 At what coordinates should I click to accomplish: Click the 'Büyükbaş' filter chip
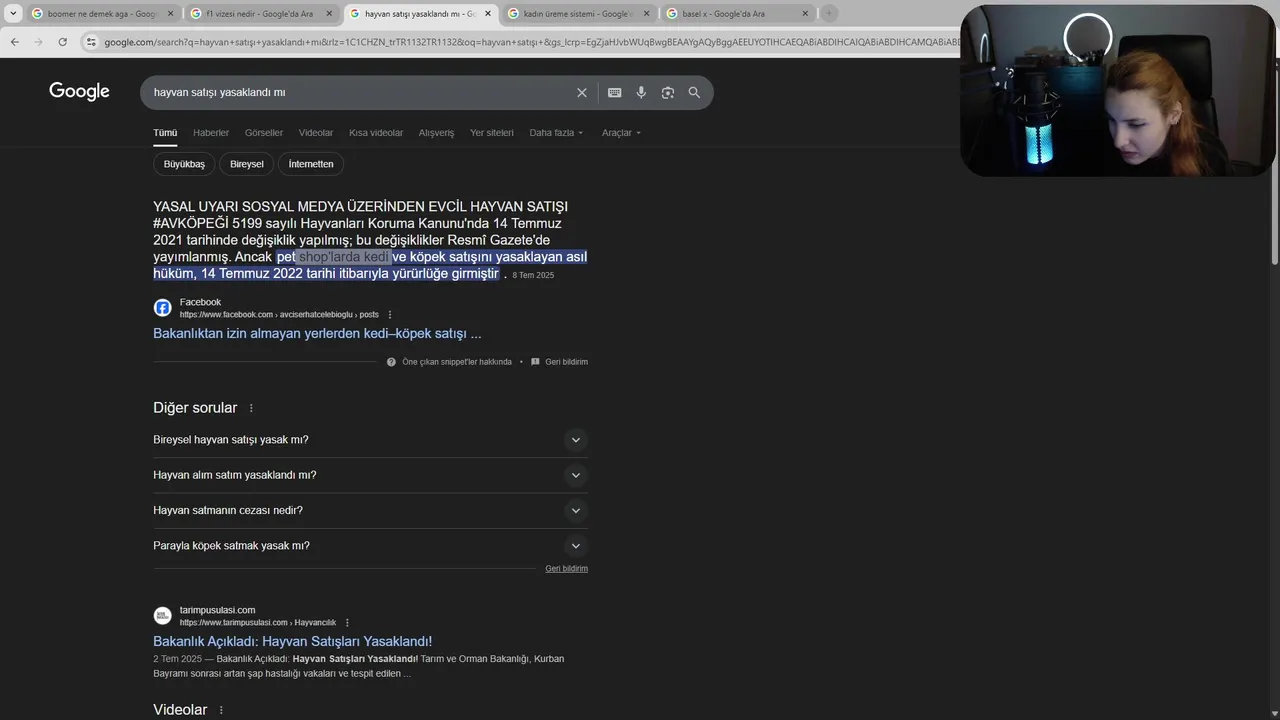point(184,164)
